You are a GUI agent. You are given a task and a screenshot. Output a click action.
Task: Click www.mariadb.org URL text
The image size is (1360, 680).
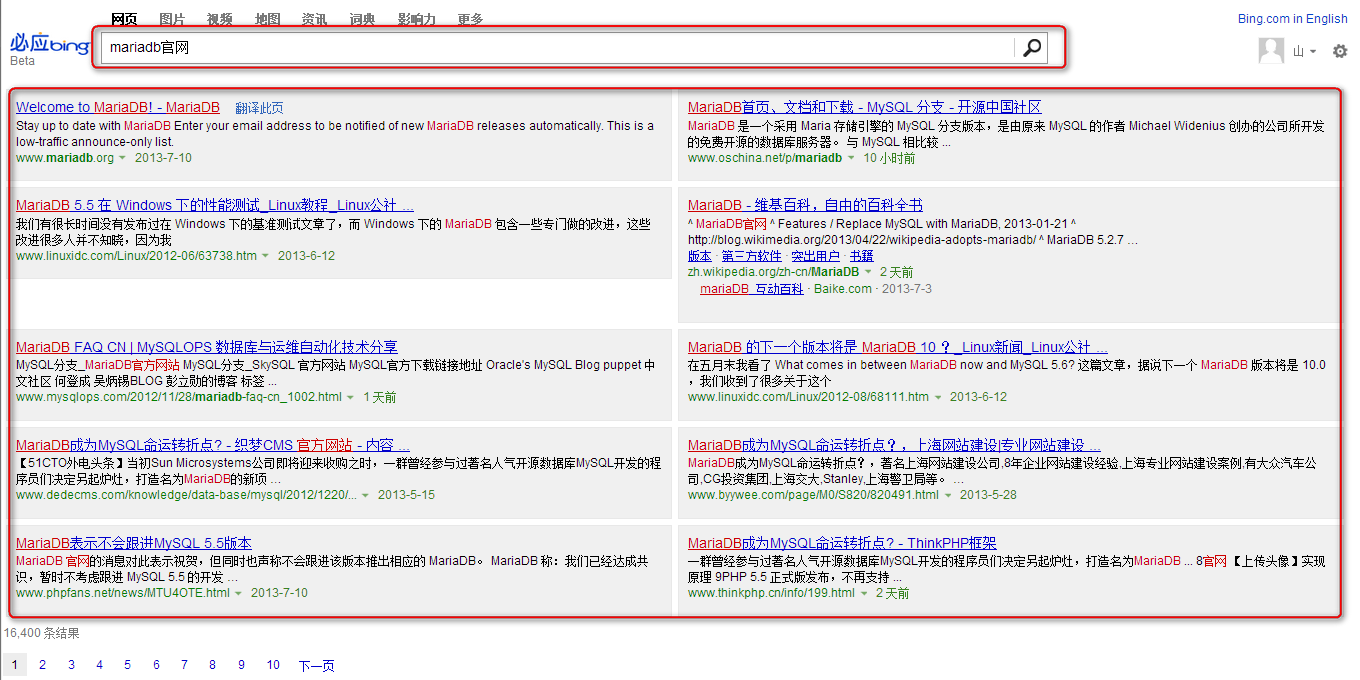[65, 158]
